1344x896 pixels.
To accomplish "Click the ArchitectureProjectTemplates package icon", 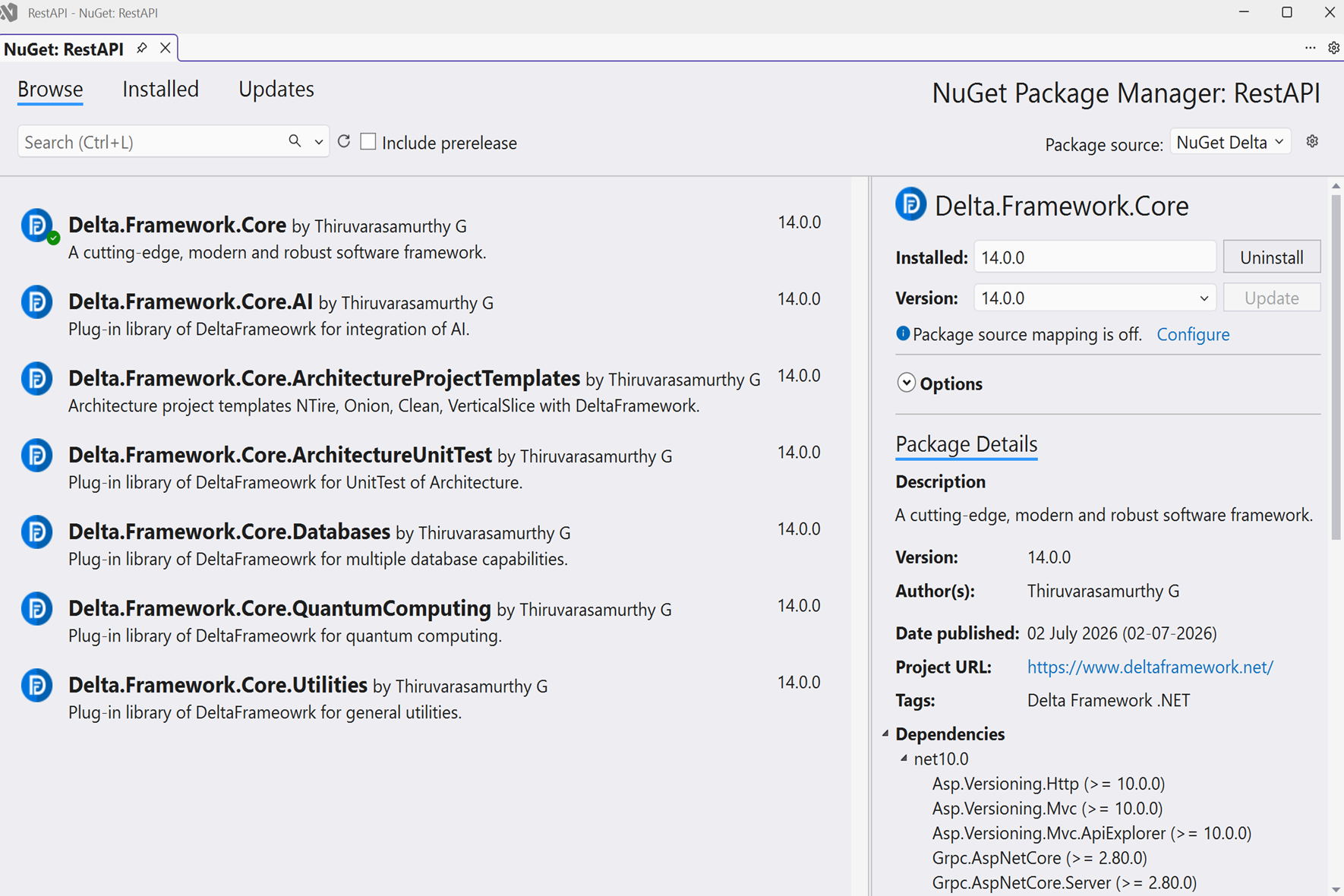I will pyautogui.click(x=36, y=378).
